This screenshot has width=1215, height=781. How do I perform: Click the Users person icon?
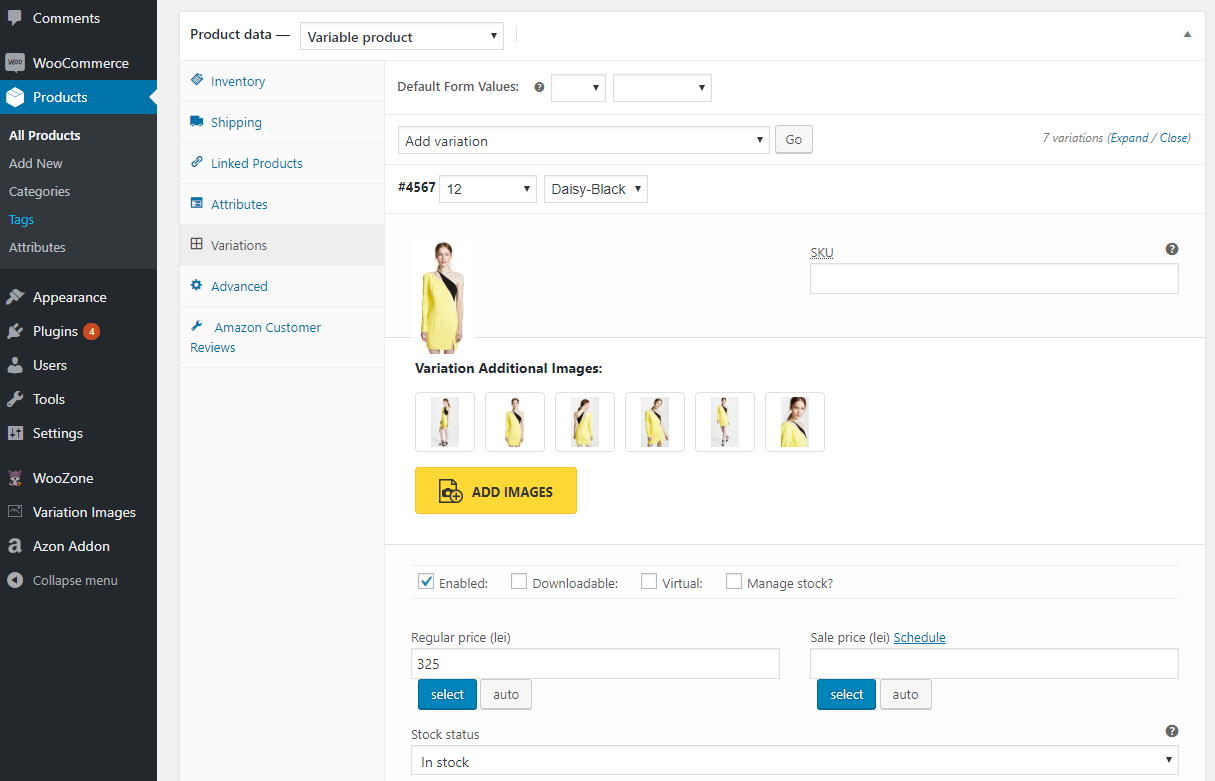15,365
